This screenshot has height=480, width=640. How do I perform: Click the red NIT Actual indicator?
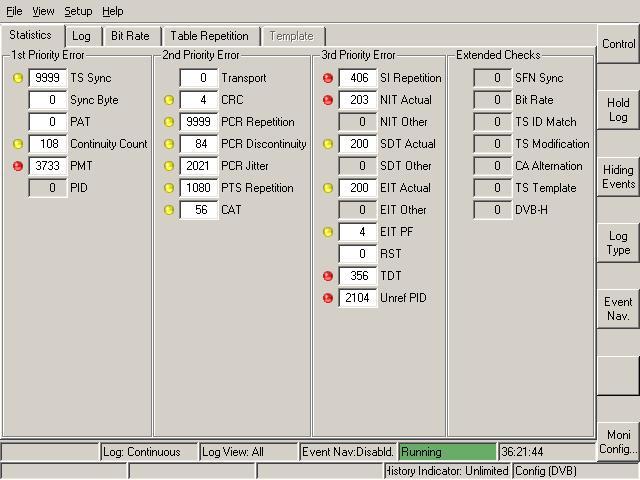328,100
